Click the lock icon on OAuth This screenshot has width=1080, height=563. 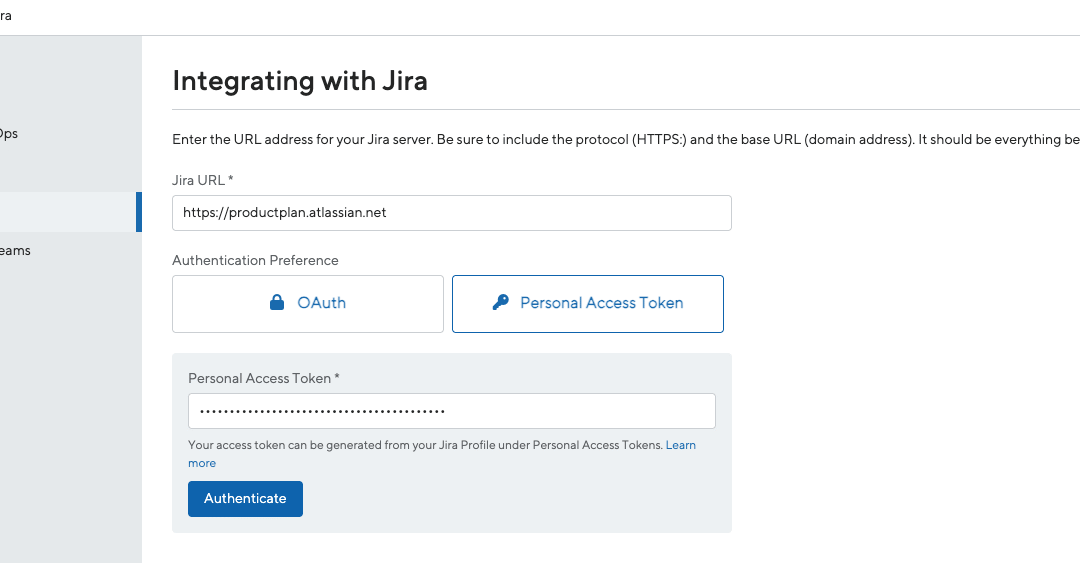coord(277,303)
